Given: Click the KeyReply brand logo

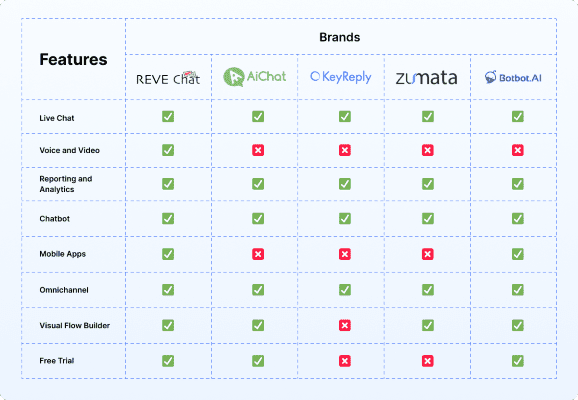Looking at the screenshot, I should point(341,77).
